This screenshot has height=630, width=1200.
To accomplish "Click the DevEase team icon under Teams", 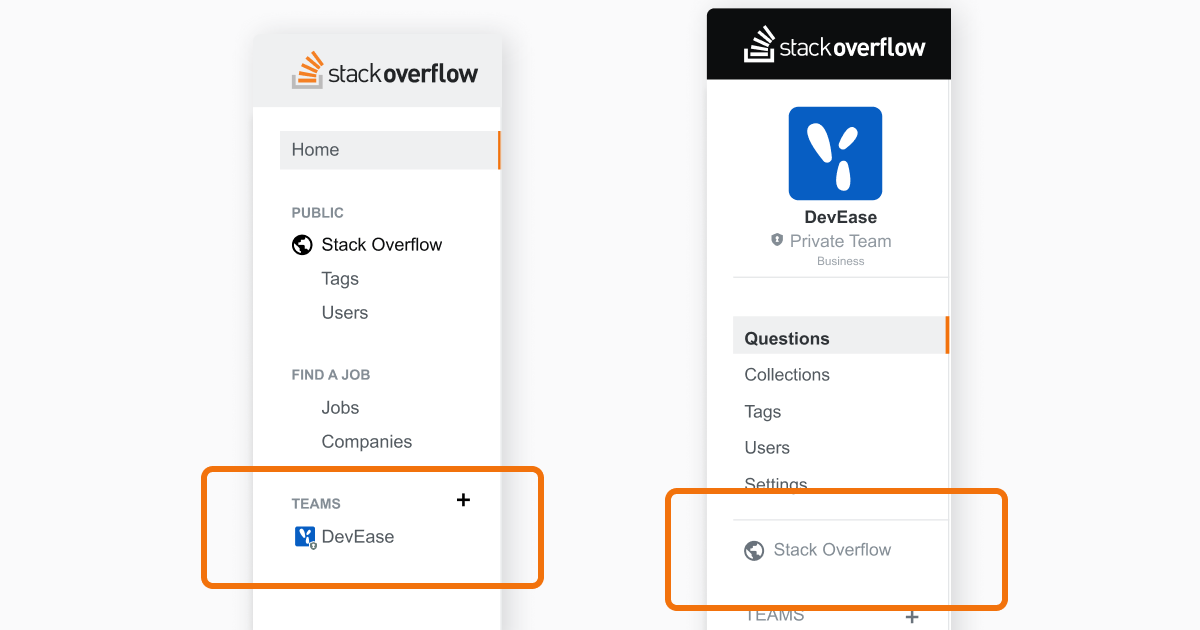I will [305, 538].
